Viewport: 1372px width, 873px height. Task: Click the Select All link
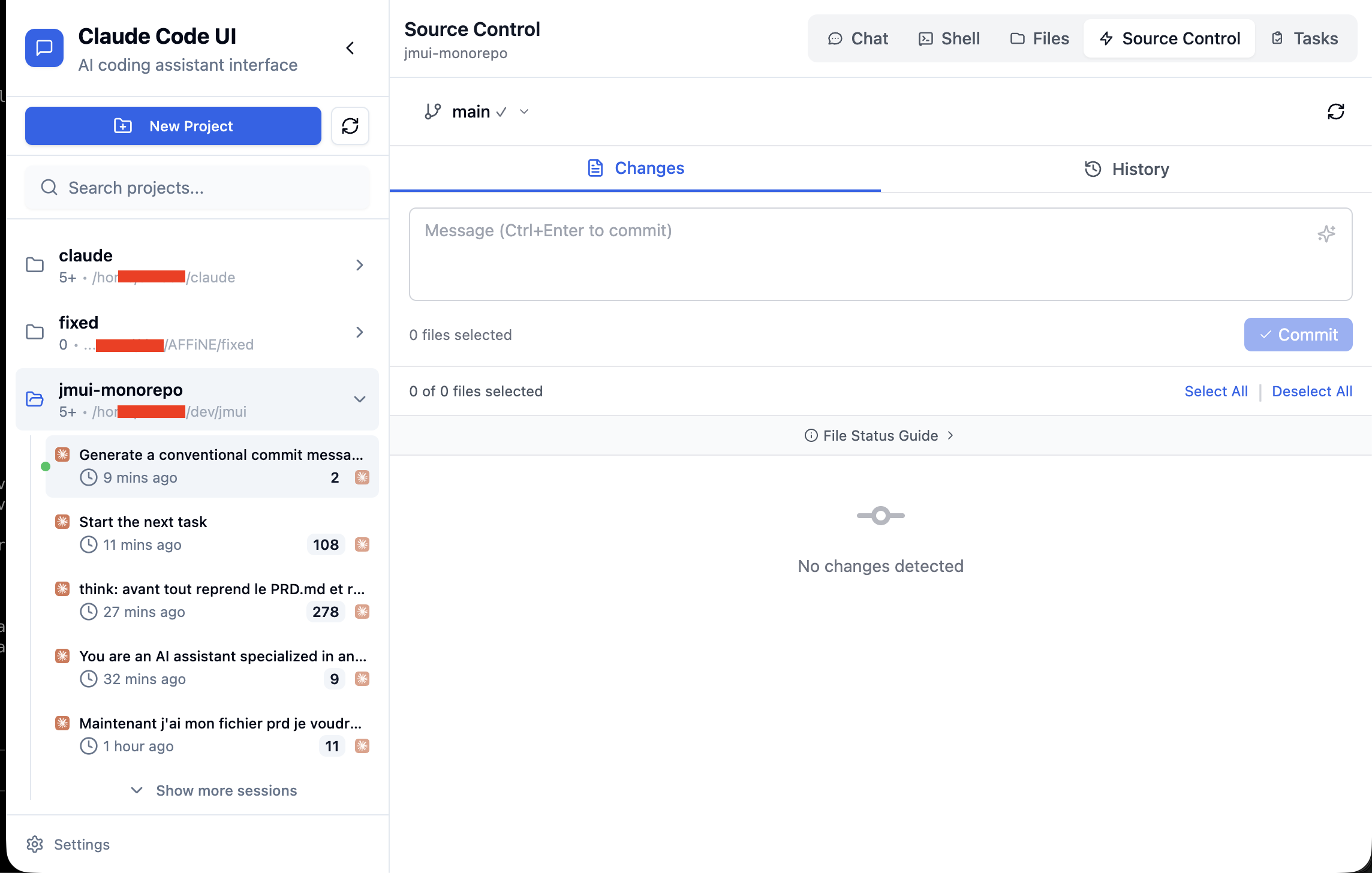(x=1215, y=392)
